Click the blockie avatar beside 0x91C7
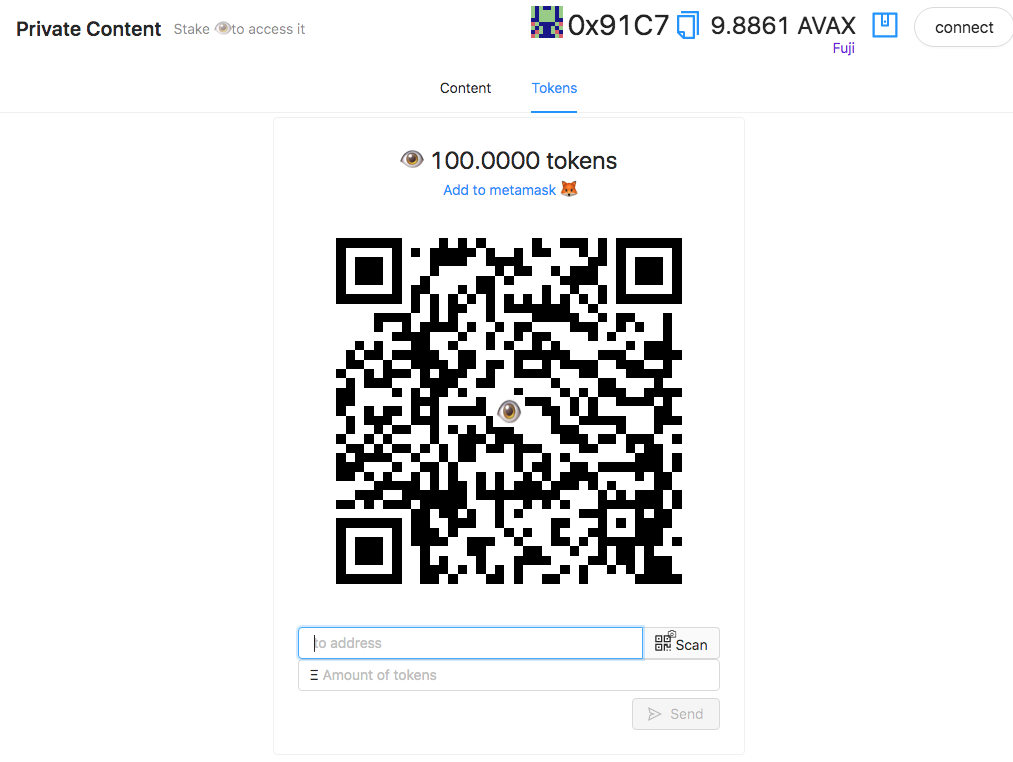This screenshot has height=762, width=1013. click(547, 23)
